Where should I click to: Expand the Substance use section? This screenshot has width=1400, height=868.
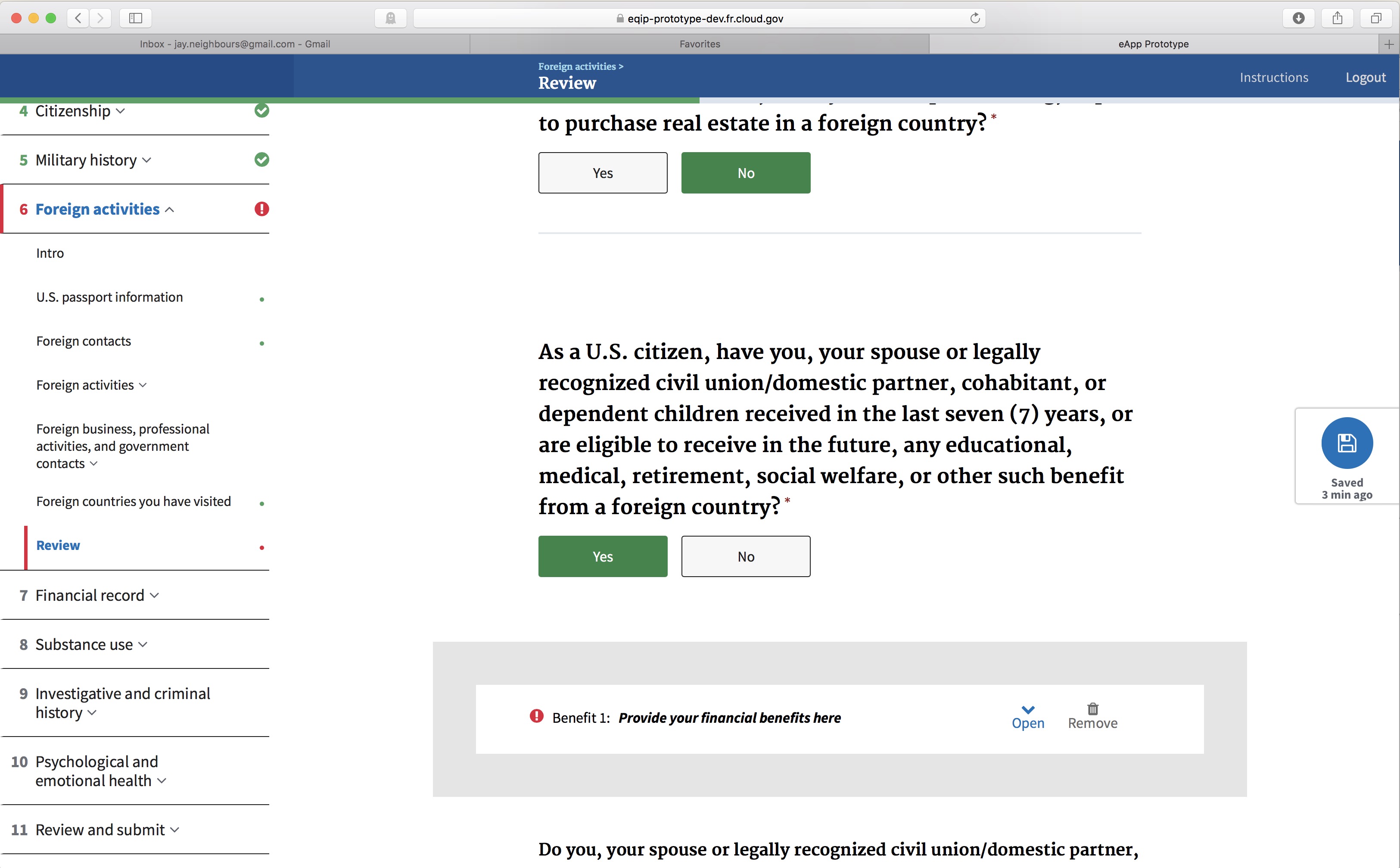pyautogui.click(x=84, y=645)
